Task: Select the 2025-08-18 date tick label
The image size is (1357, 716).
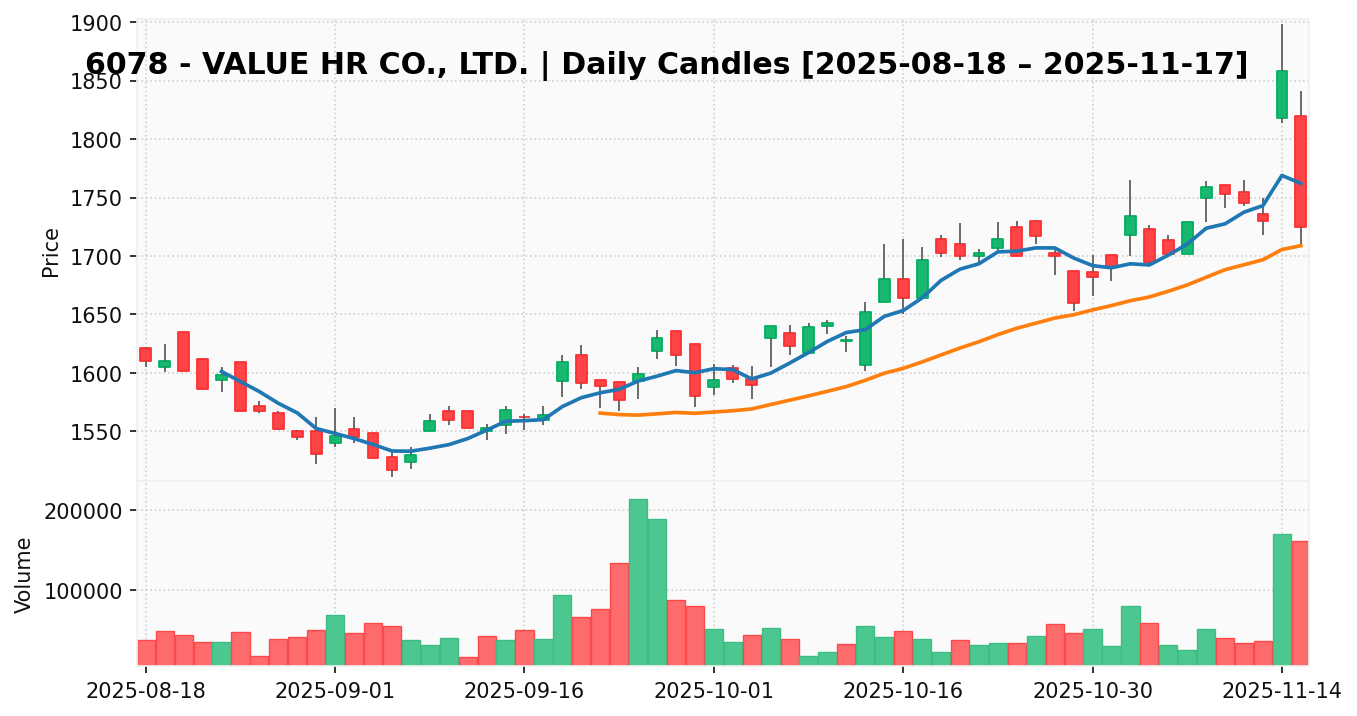Action: 146,690
